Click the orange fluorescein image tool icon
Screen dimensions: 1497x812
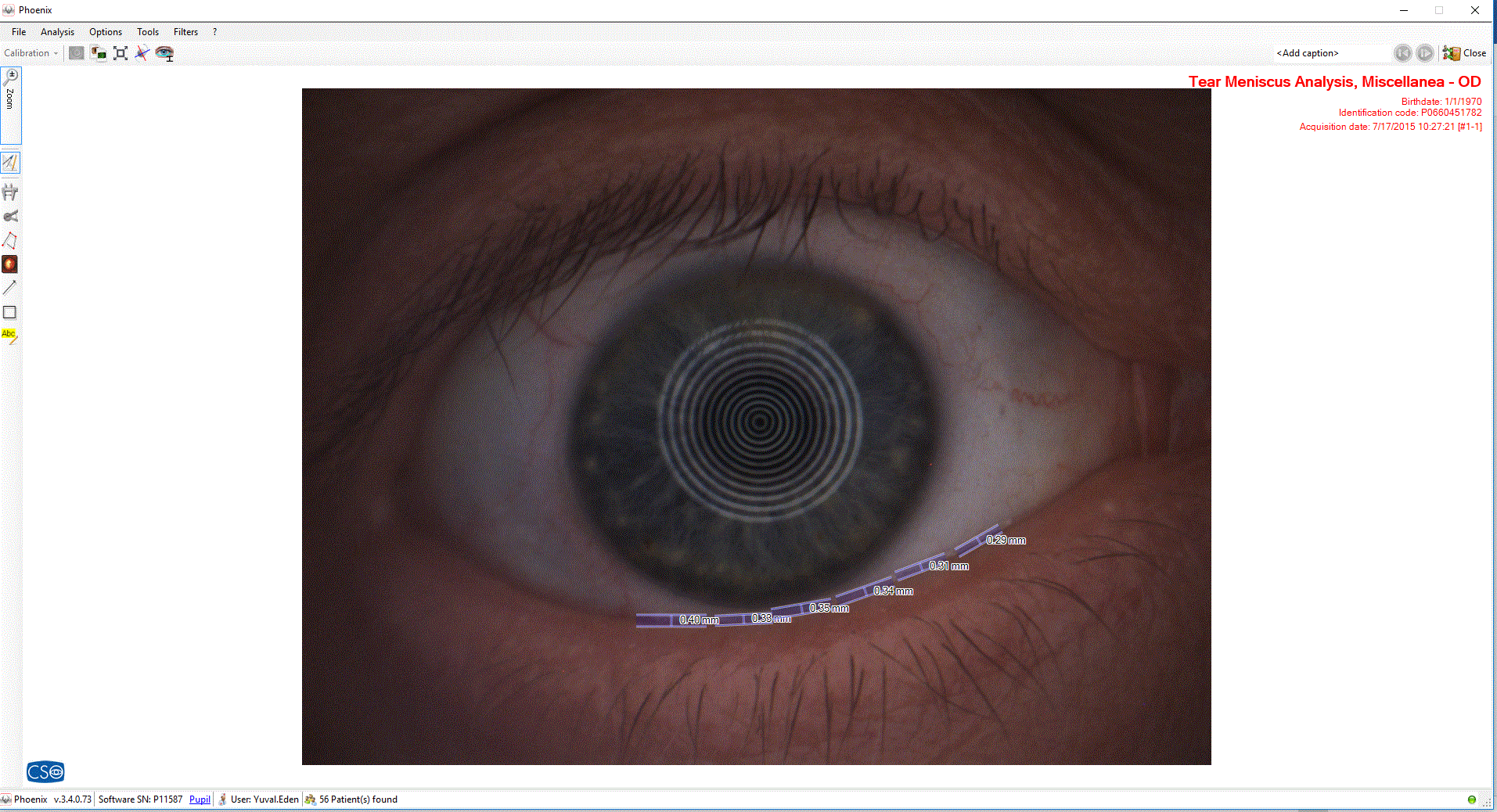(x=10, y=264)
